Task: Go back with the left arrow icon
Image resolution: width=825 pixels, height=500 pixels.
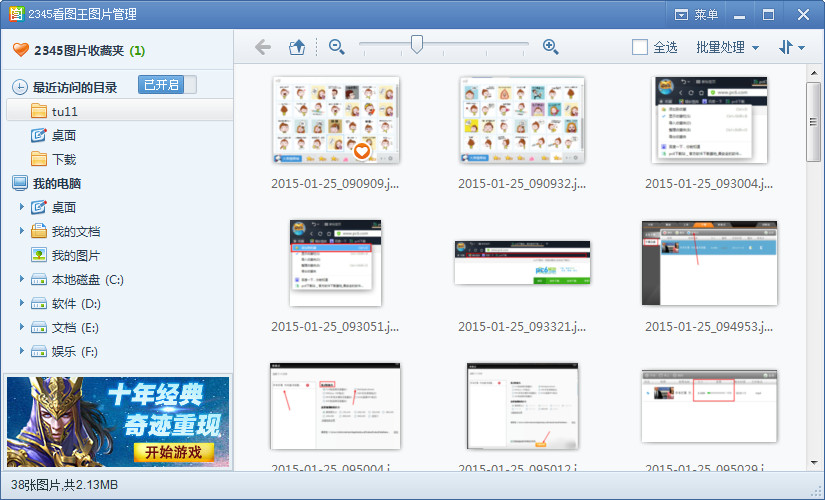Action: point(263,47)
